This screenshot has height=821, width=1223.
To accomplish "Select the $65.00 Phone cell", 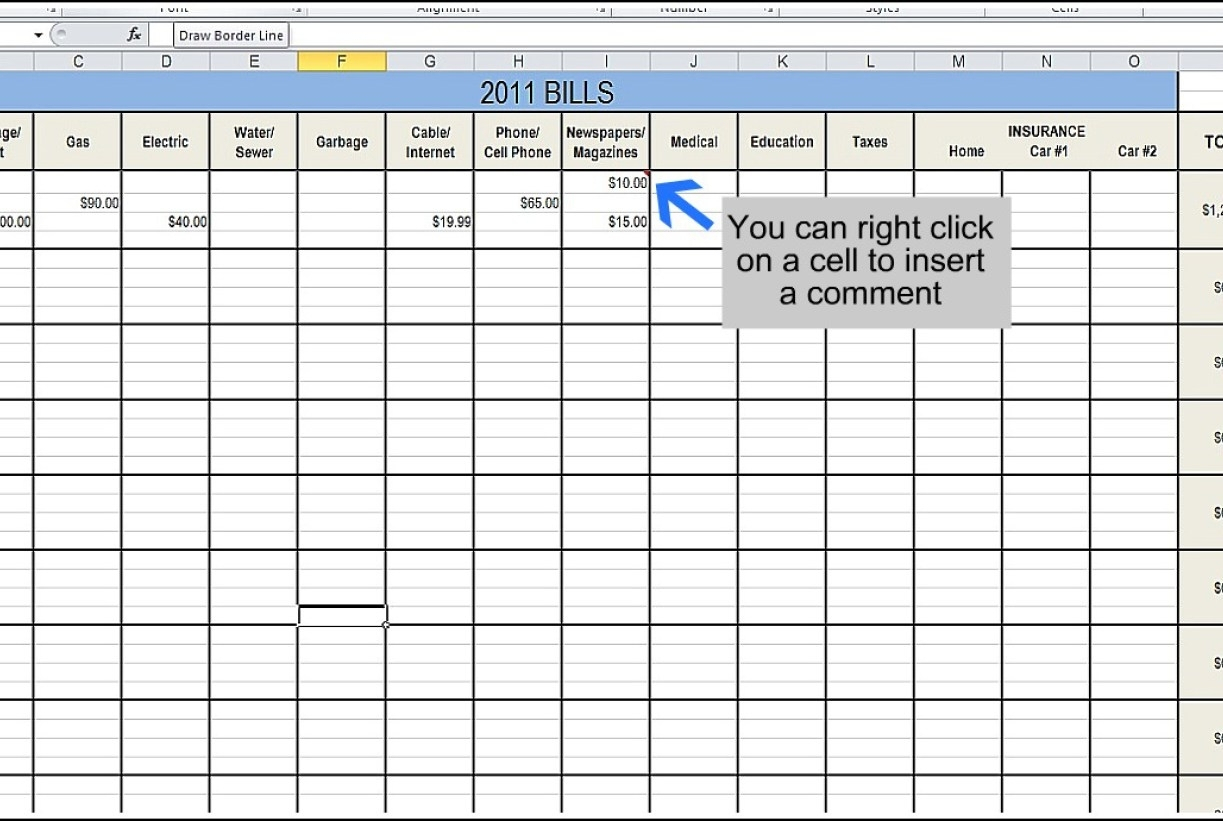I will (x=518, y=203).
